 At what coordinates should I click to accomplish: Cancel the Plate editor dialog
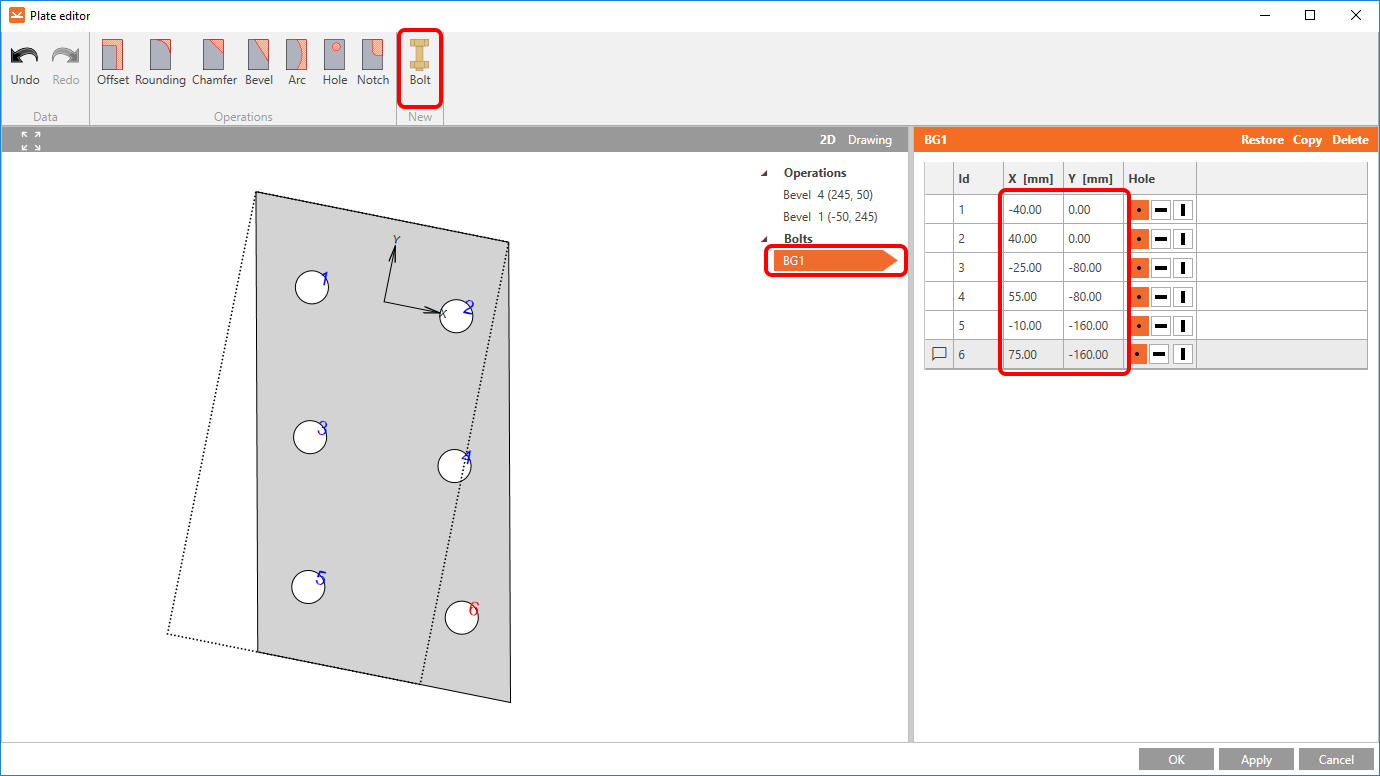pos(1336,760)
